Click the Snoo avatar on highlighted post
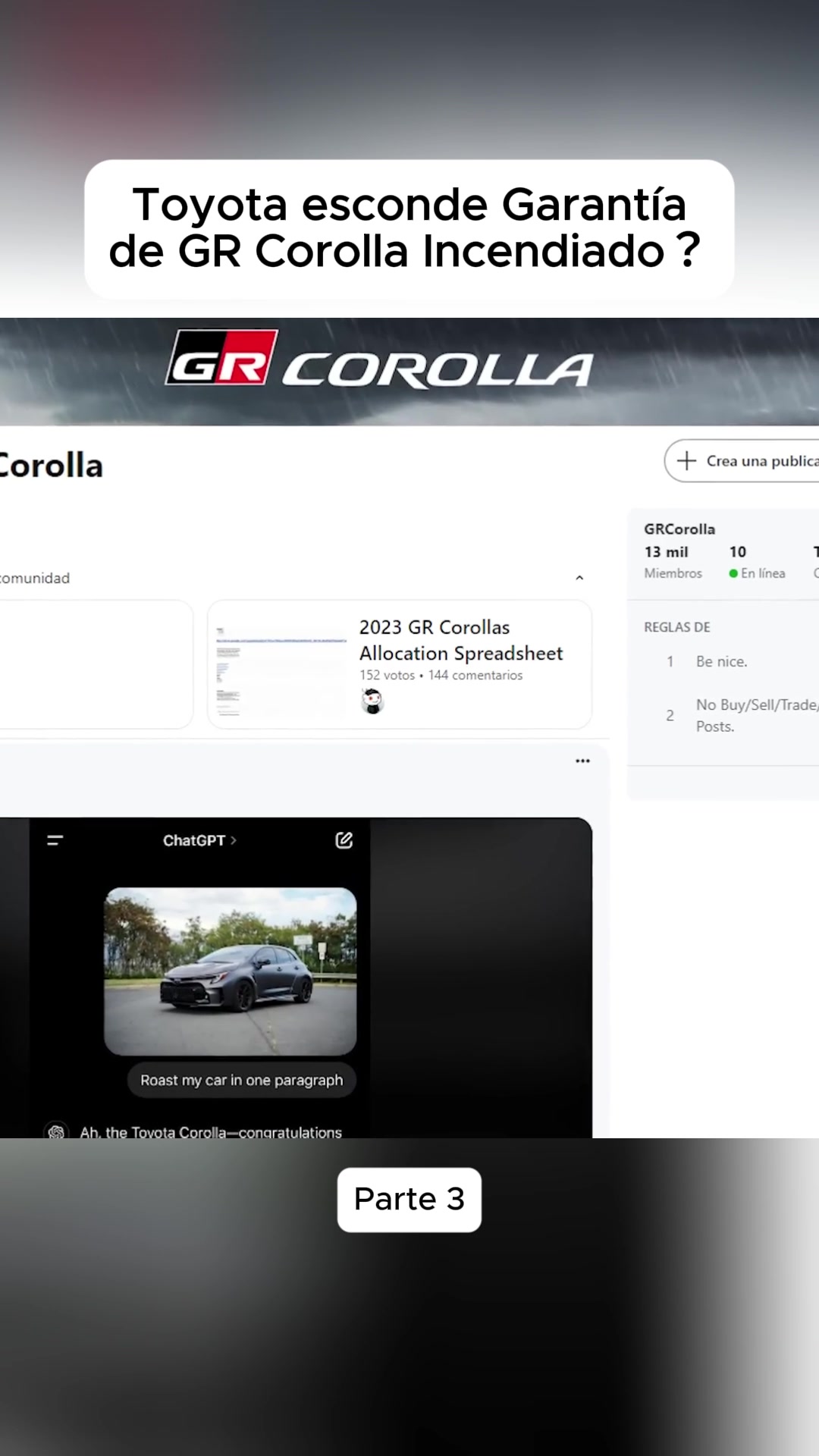The width and height of the screenshot is (819, 1456). pos(372,701)
